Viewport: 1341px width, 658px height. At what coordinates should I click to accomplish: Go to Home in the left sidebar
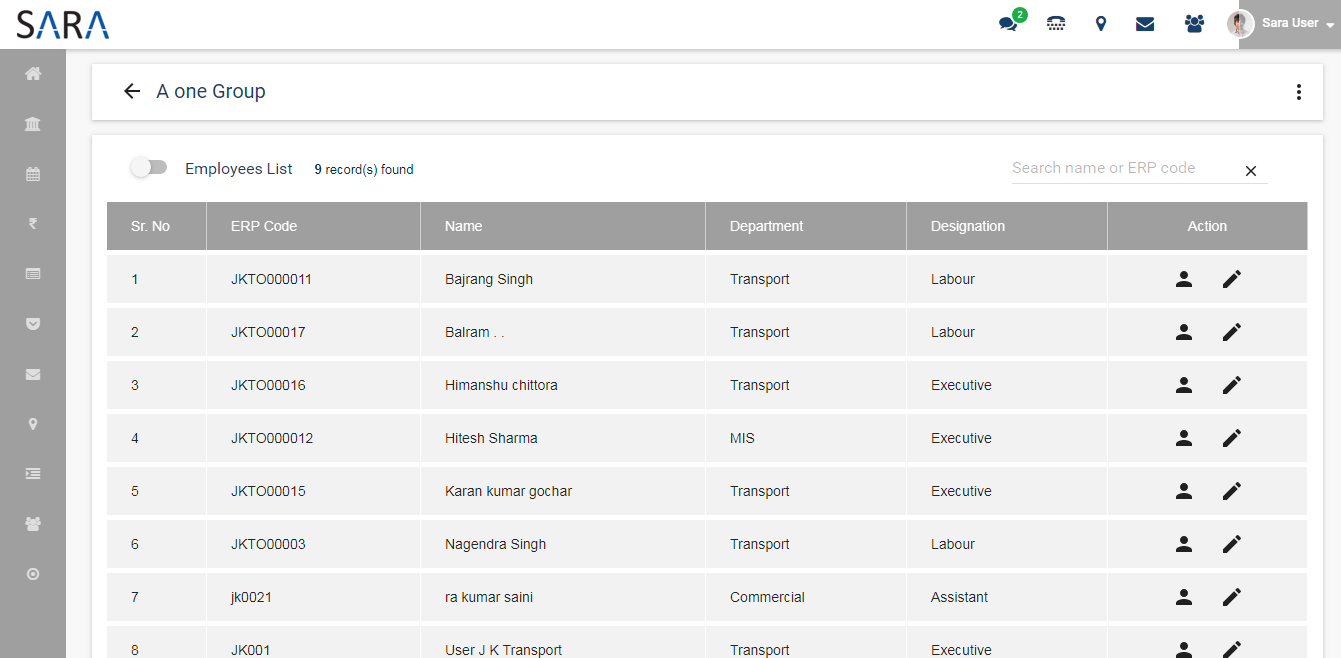33,74
